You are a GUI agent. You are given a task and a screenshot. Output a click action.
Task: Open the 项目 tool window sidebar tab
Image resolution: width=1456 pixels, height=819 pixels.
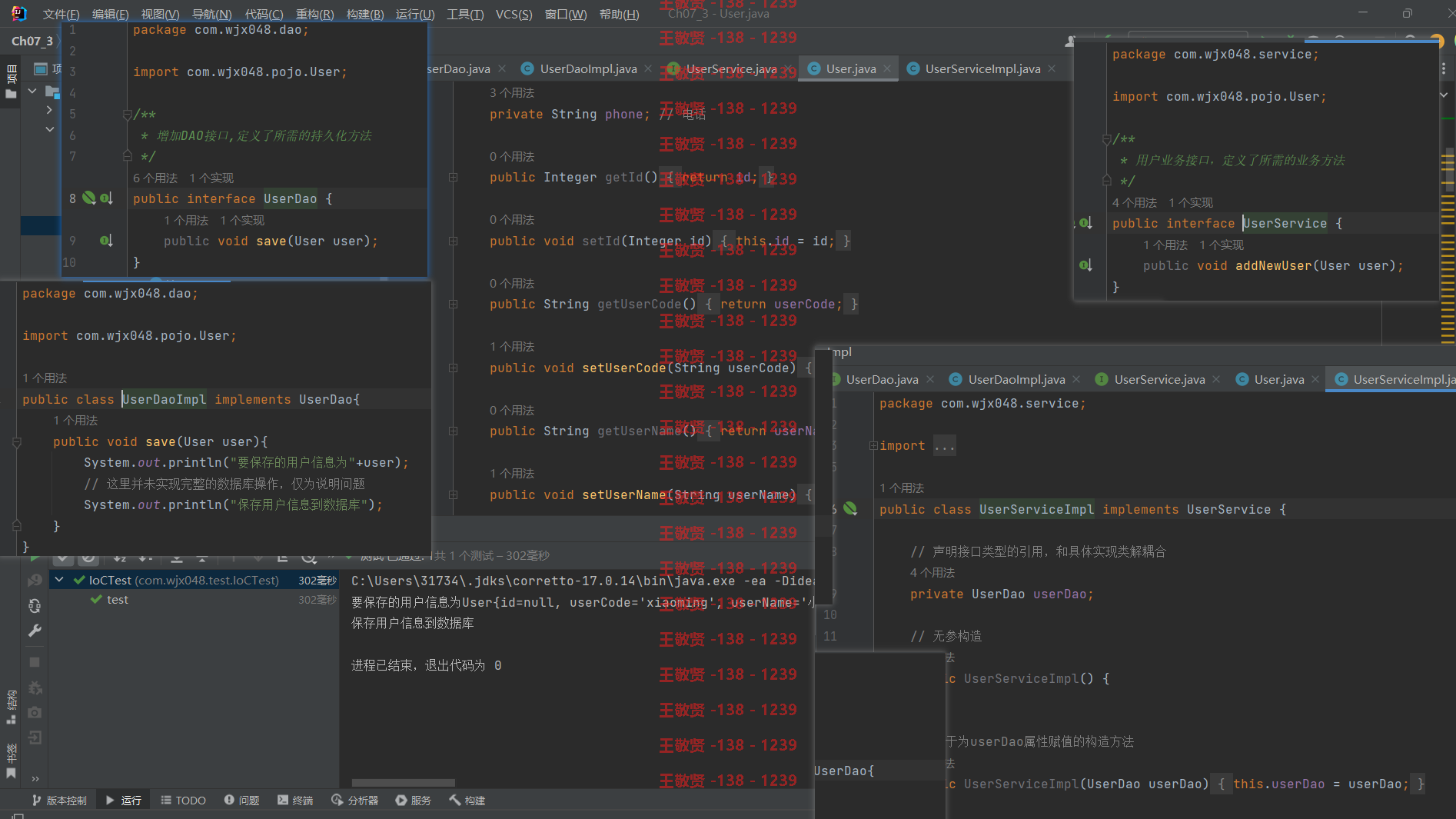pos(11,81)
